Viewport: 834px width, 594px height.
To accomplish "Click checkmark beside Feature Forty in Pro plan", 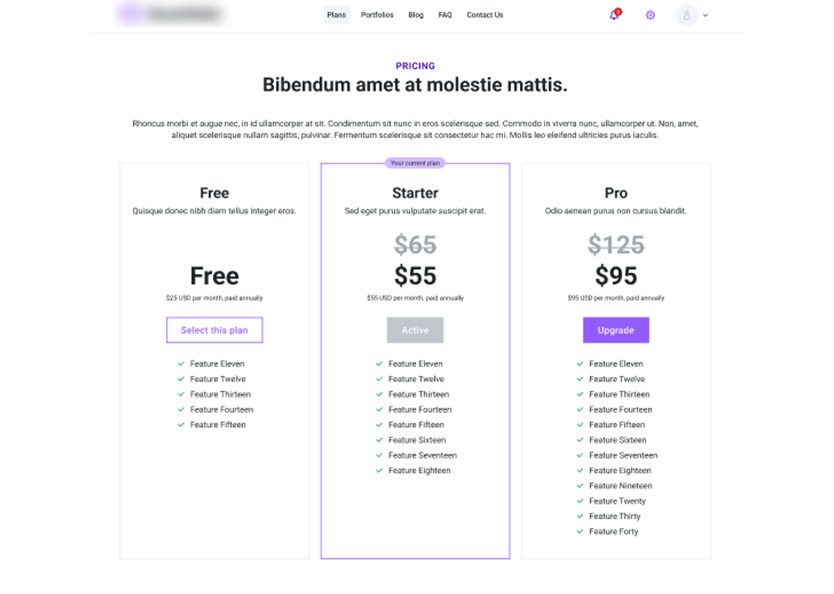I will tap(580, 532).
